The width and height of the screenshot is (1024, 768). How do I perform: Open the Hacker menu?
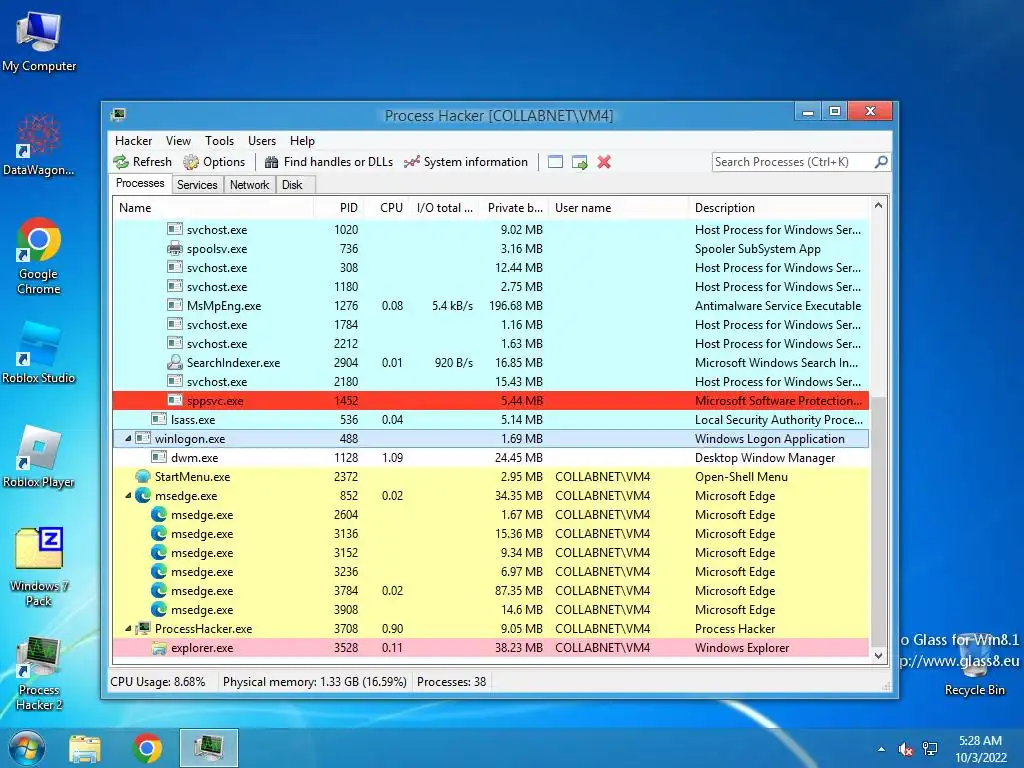(133, 141)
